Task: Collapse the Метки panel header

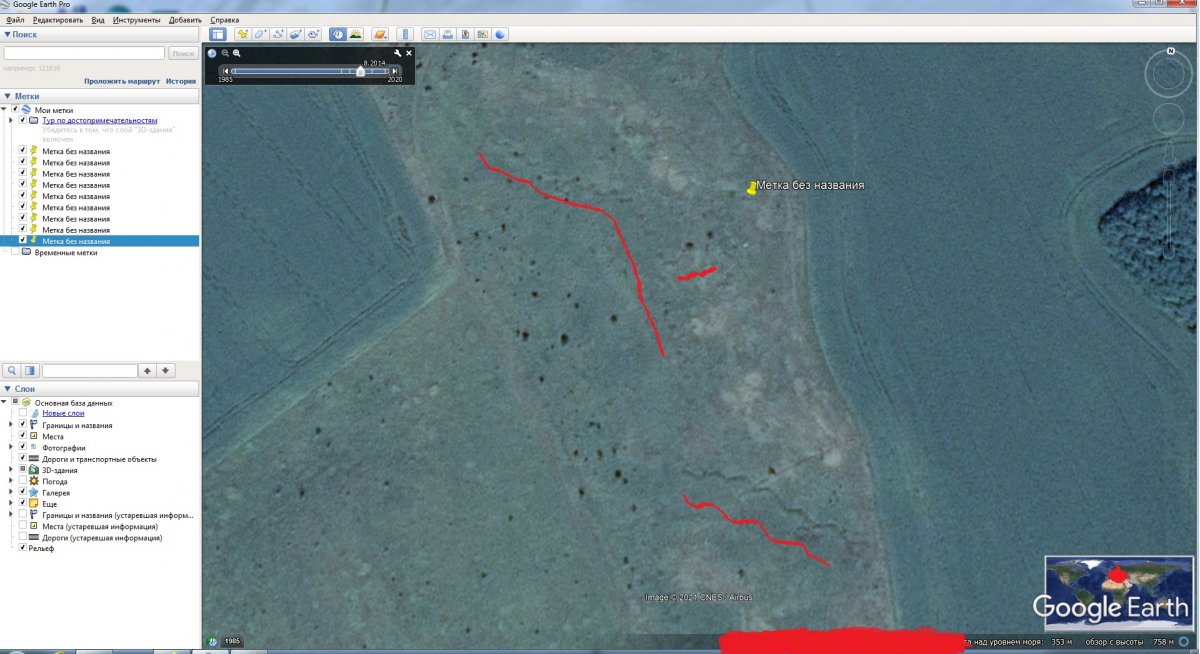Action: click(100, 96)
